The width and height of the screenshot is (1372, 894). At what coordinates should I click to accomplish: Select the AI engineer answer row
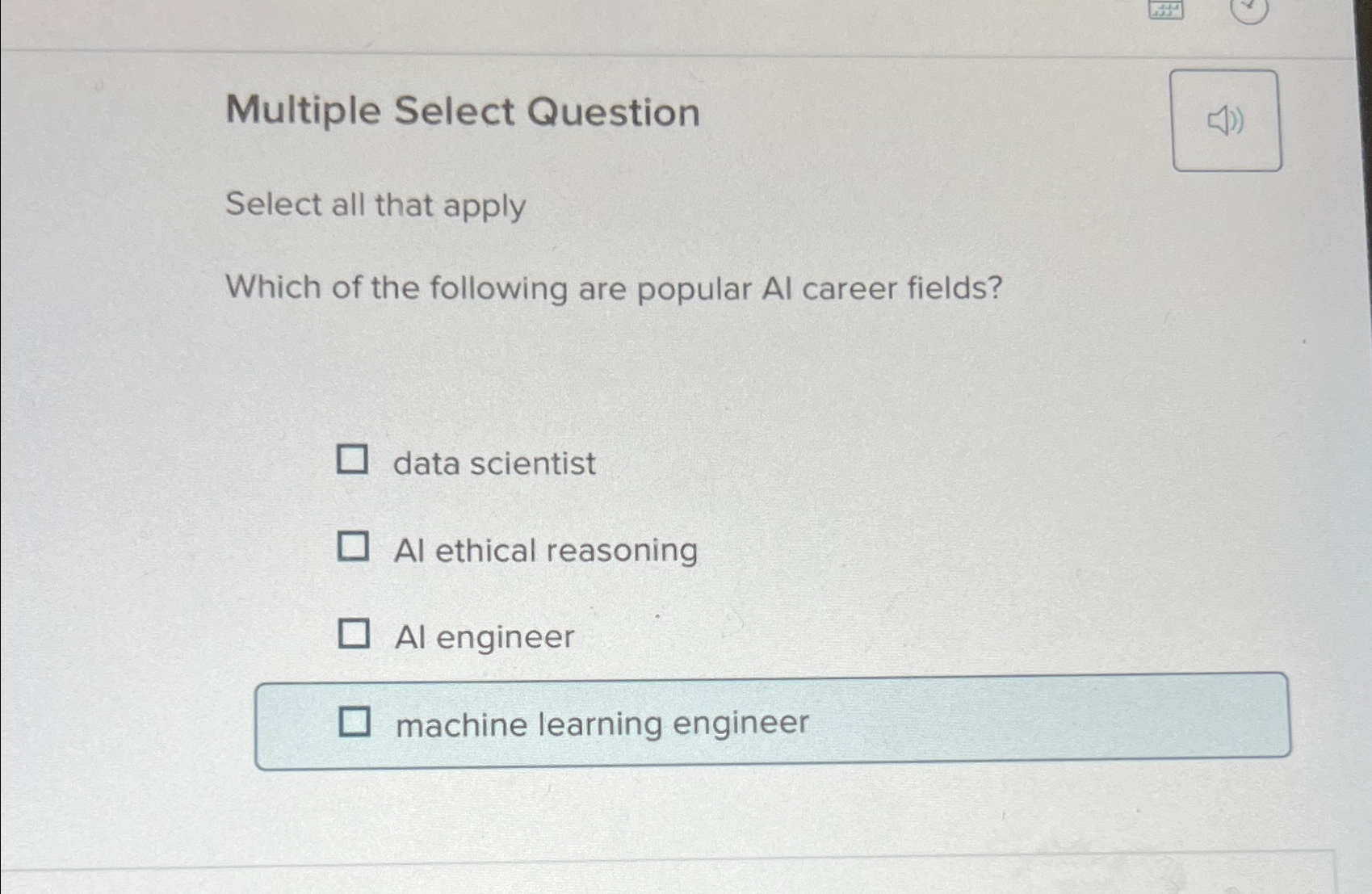click(485, 636)
